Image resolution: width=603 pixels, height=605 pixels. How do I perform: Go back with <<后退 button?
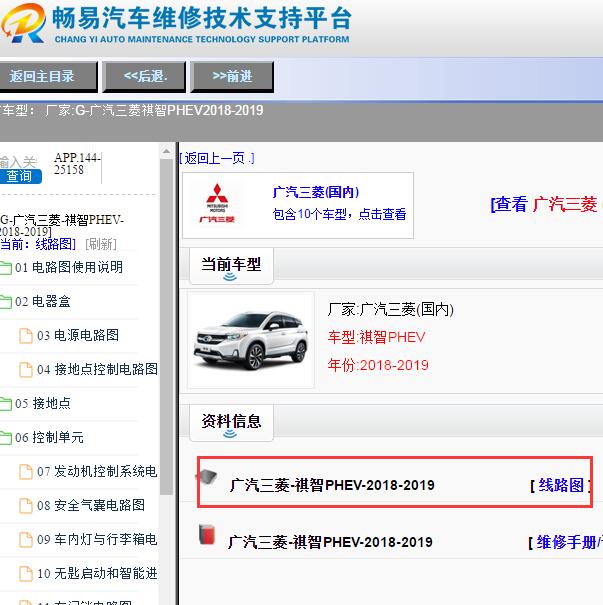pyautogui.click(x=144, y=76)
